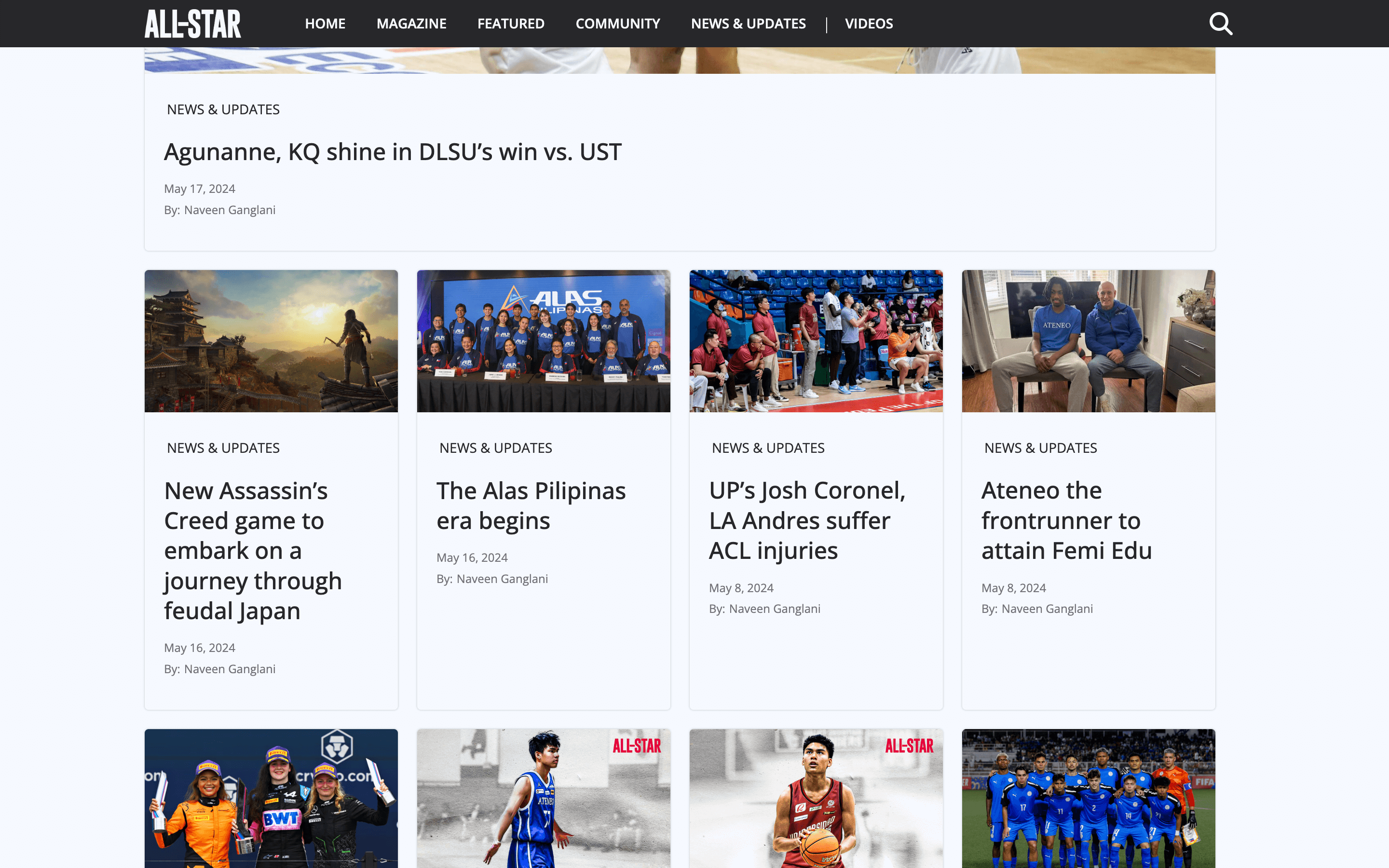Screen dimensions: 1389x868
Task: Click the Alas Pilipinas press conference image
Action: [544, 341]
